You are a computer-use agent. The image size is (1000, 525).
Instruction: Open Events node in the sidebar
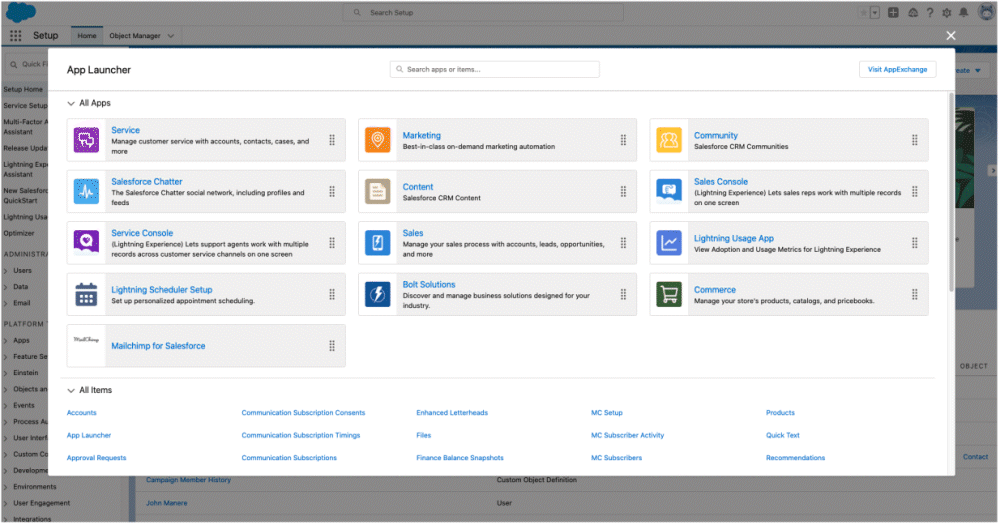tap(24, 406)
